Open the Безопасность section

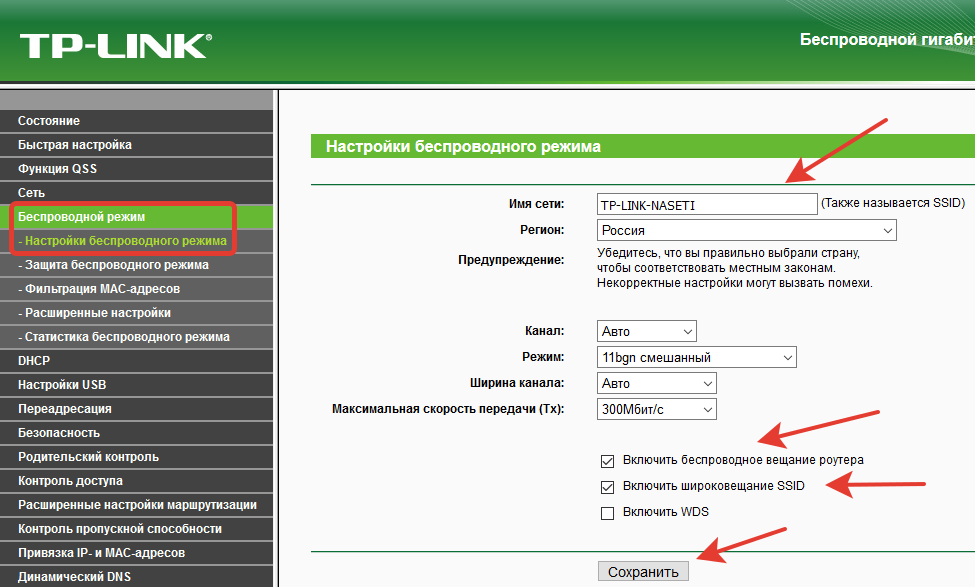(x=136, y=433)
